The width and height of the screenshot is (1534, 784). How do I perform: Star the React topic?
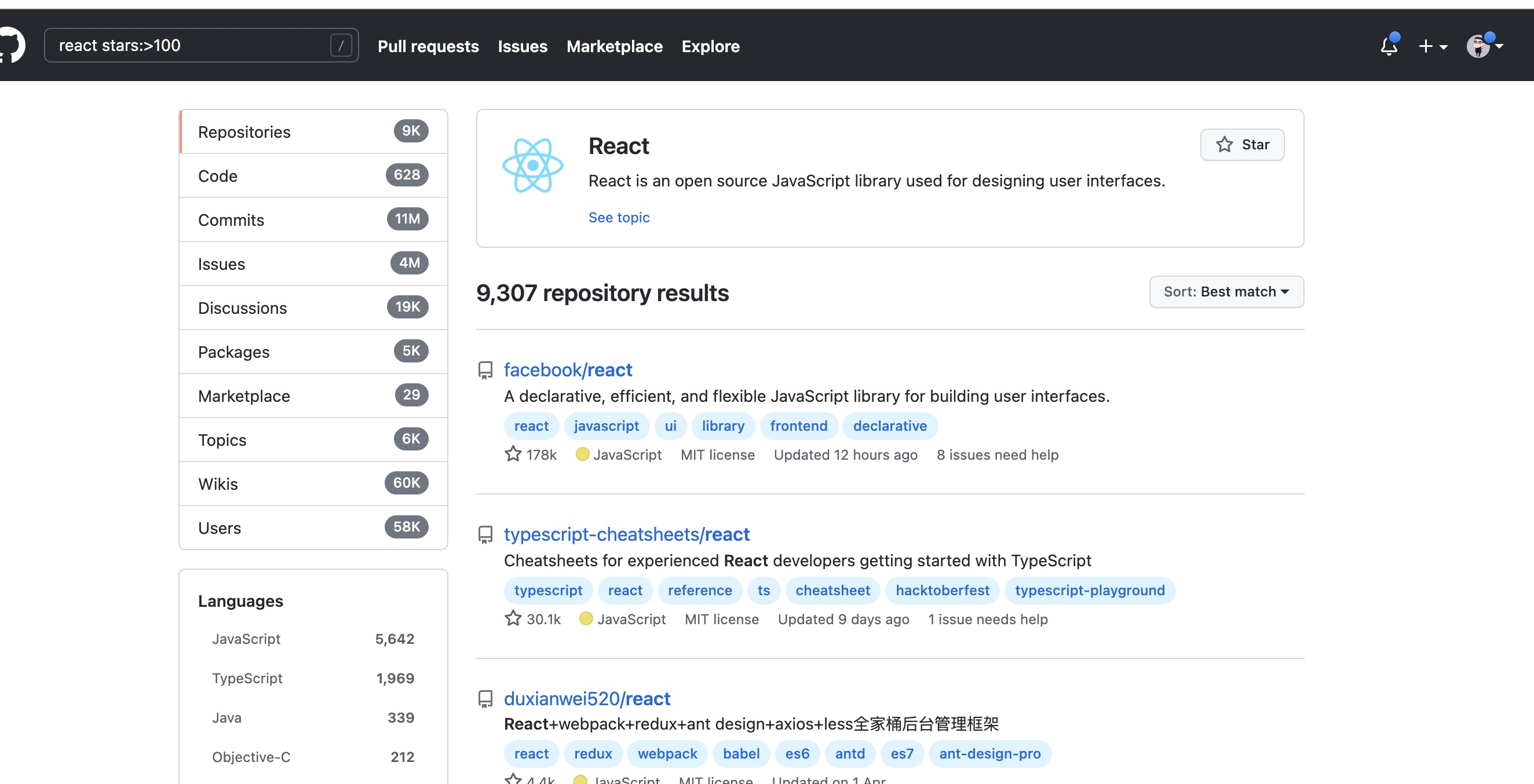(1242, 145)
